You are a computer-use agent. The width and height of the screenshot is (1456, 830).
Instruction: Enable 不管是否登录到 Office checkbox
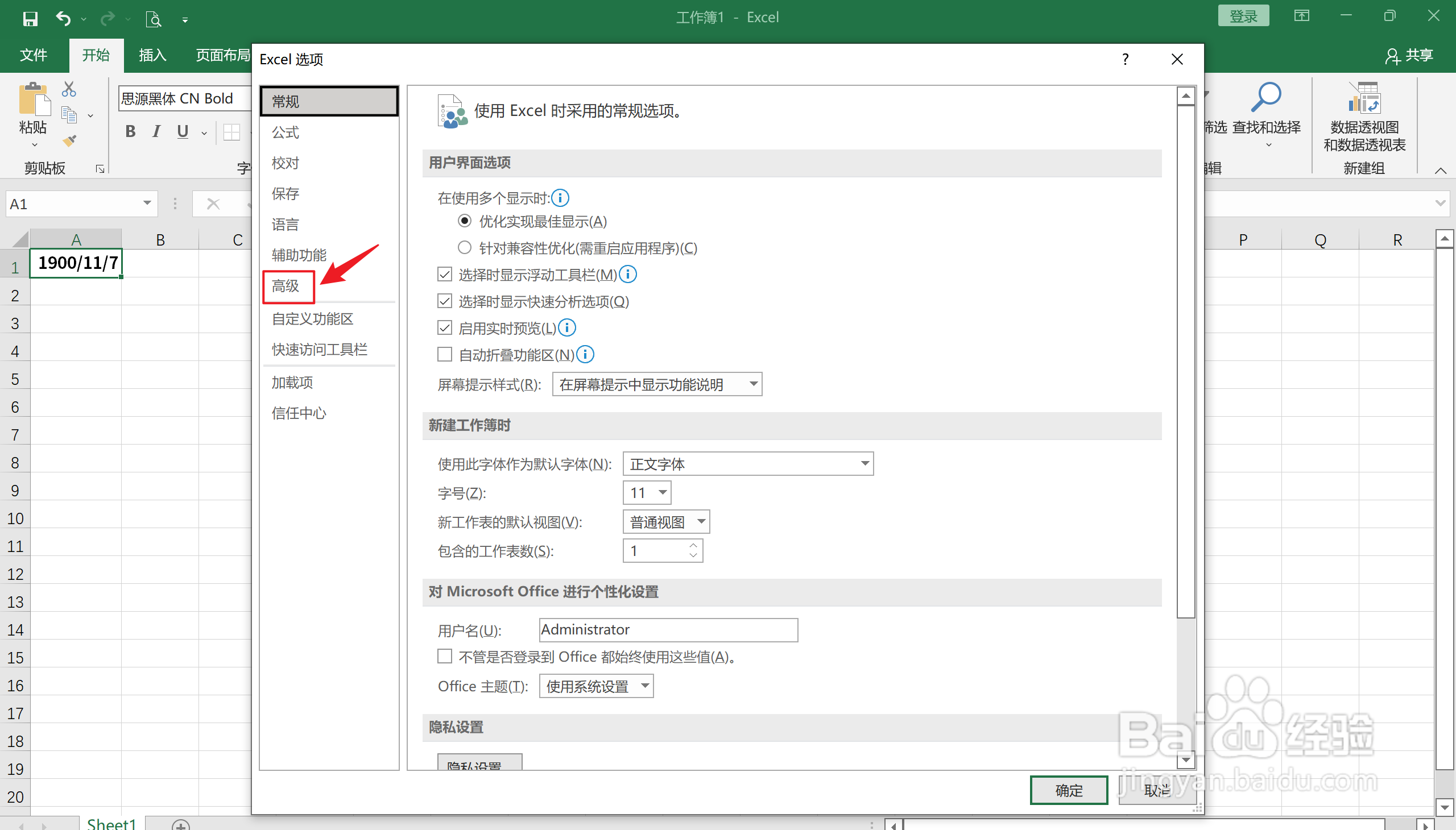pos(445,655)
